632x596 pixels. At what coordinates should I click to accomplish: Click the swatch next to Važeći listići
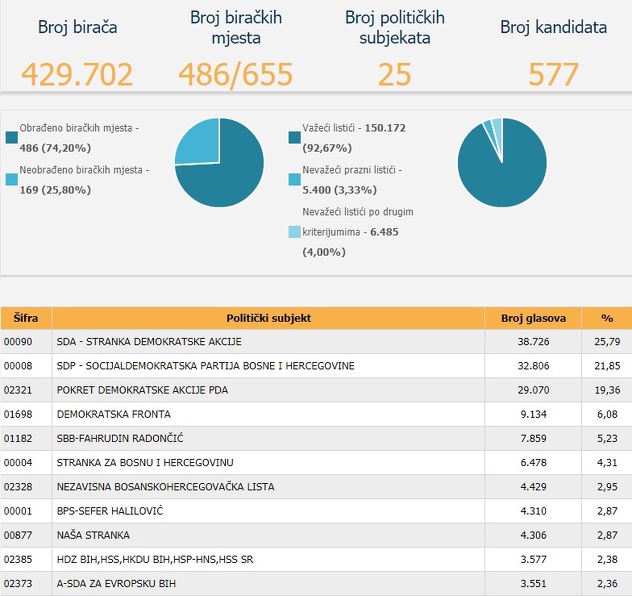[295, 137]
